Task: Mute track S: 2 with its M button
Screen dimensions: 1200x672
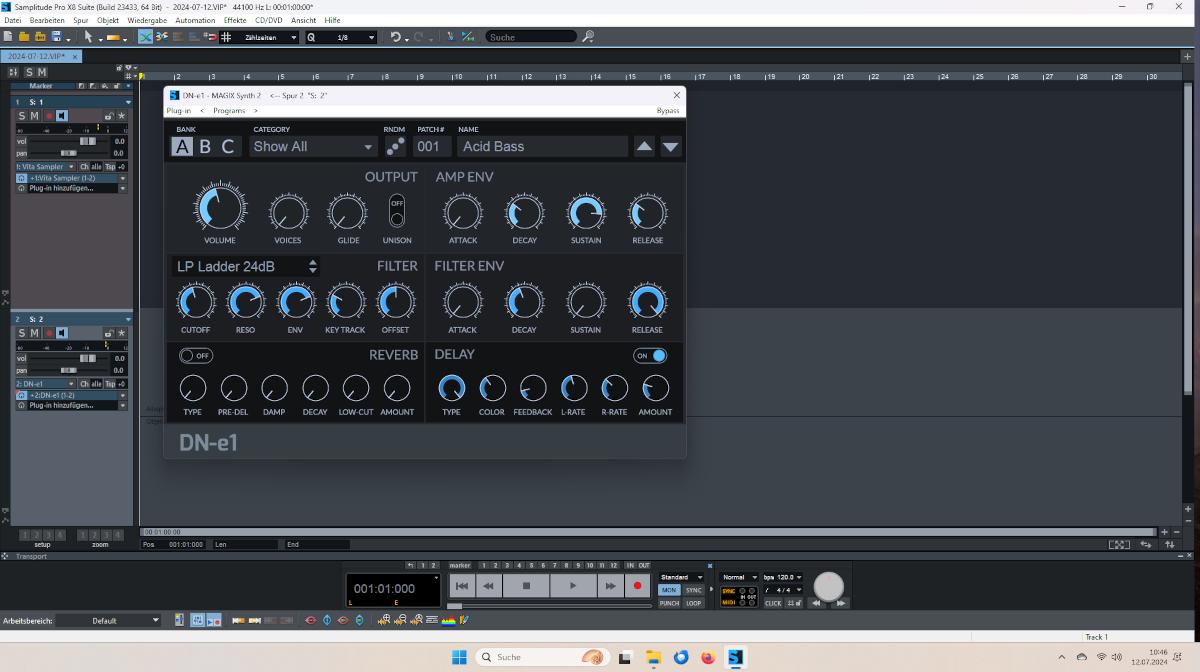Action: (35, 333)
